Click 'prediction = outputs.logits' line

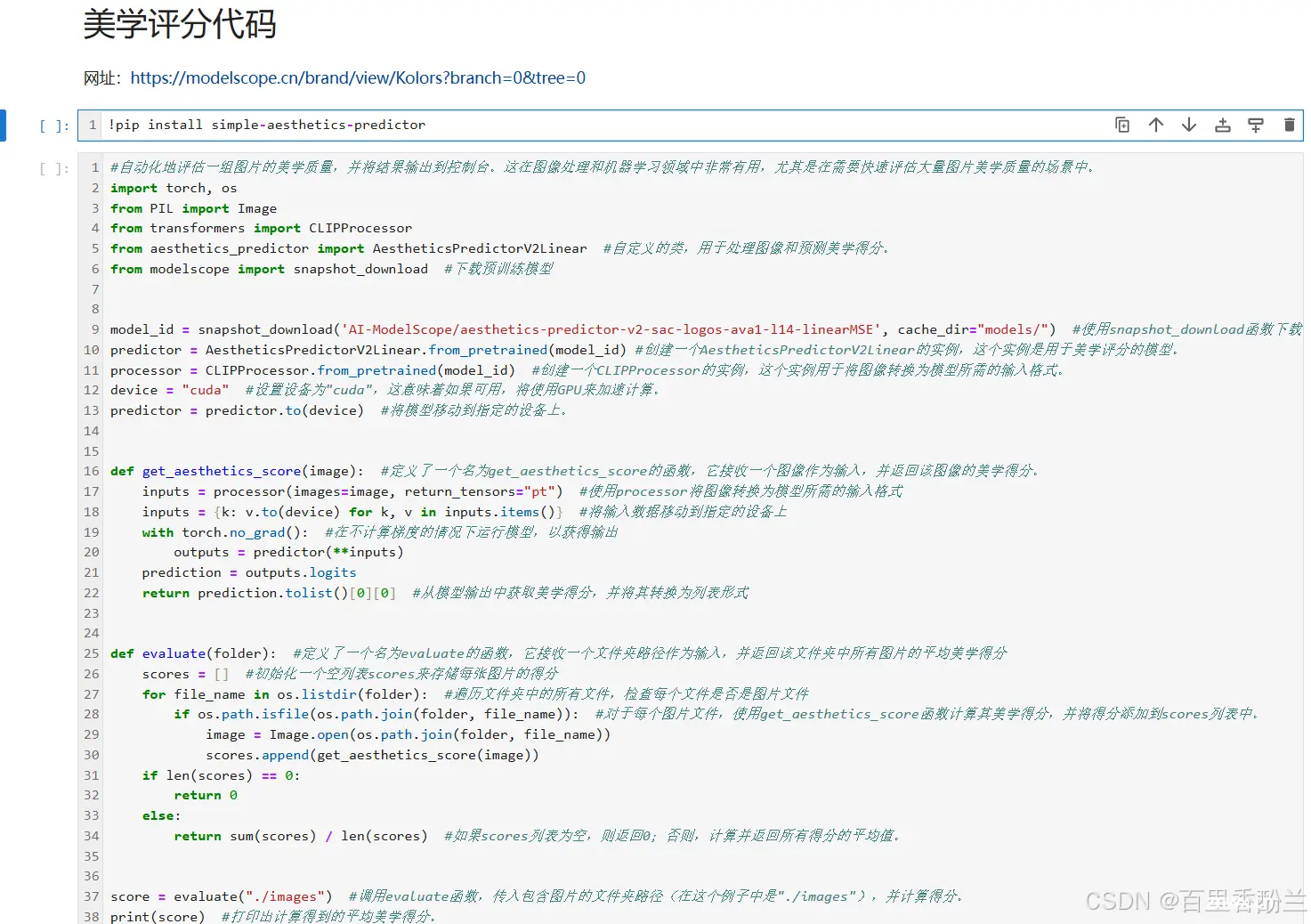click(x=249, y=572)
